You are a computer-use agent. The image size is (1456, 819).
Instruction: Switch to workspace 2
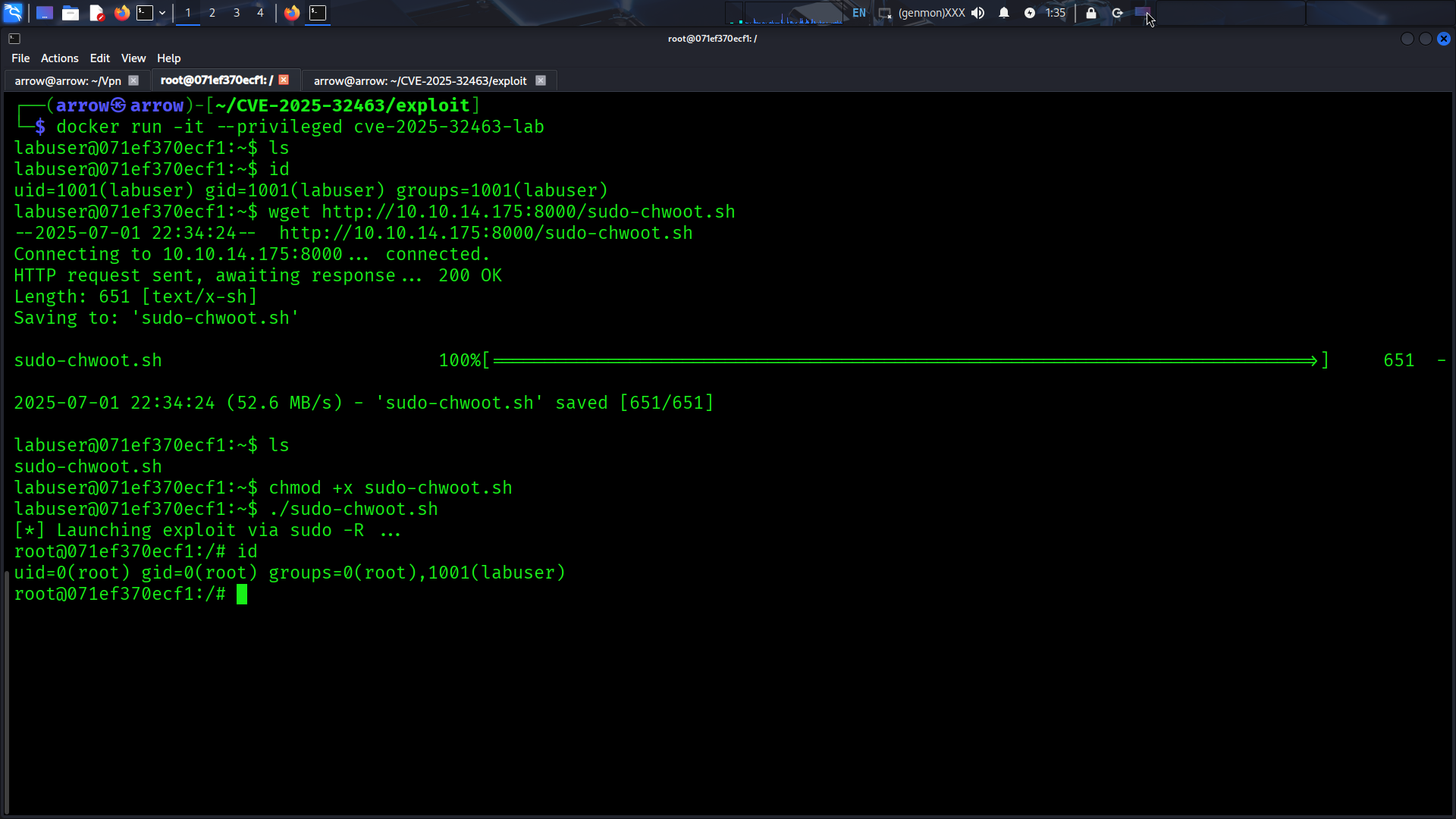(x=212, y=13)
